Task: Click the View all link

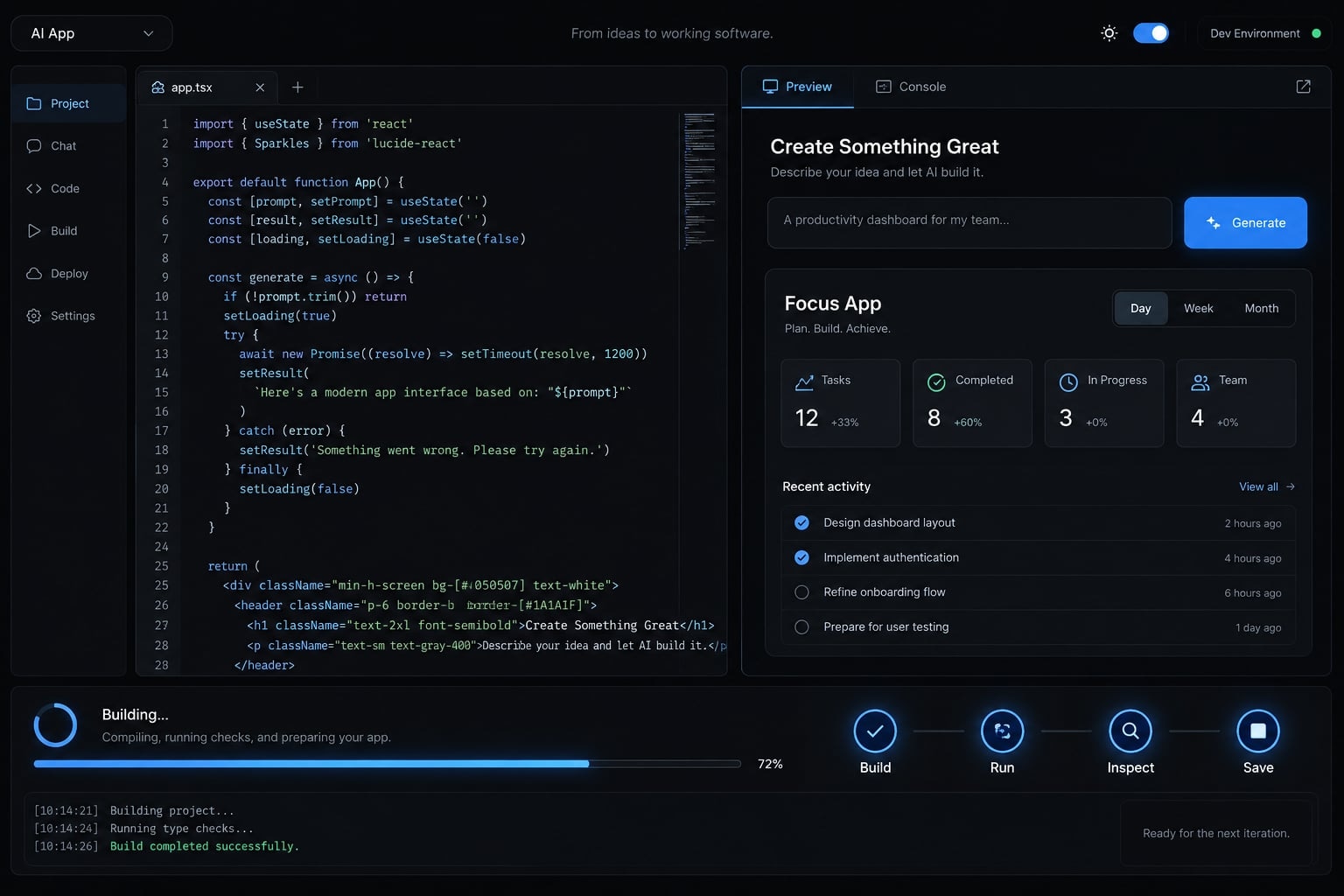Action: coord(1267,486)
